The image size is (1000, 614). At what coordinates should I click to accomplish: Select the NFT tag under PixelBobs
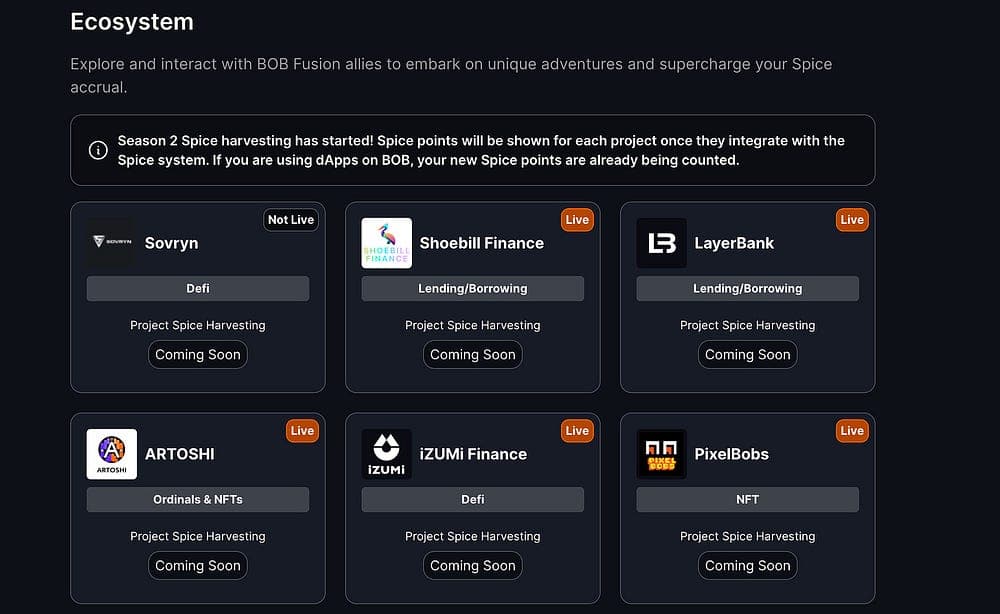[747, 499]
